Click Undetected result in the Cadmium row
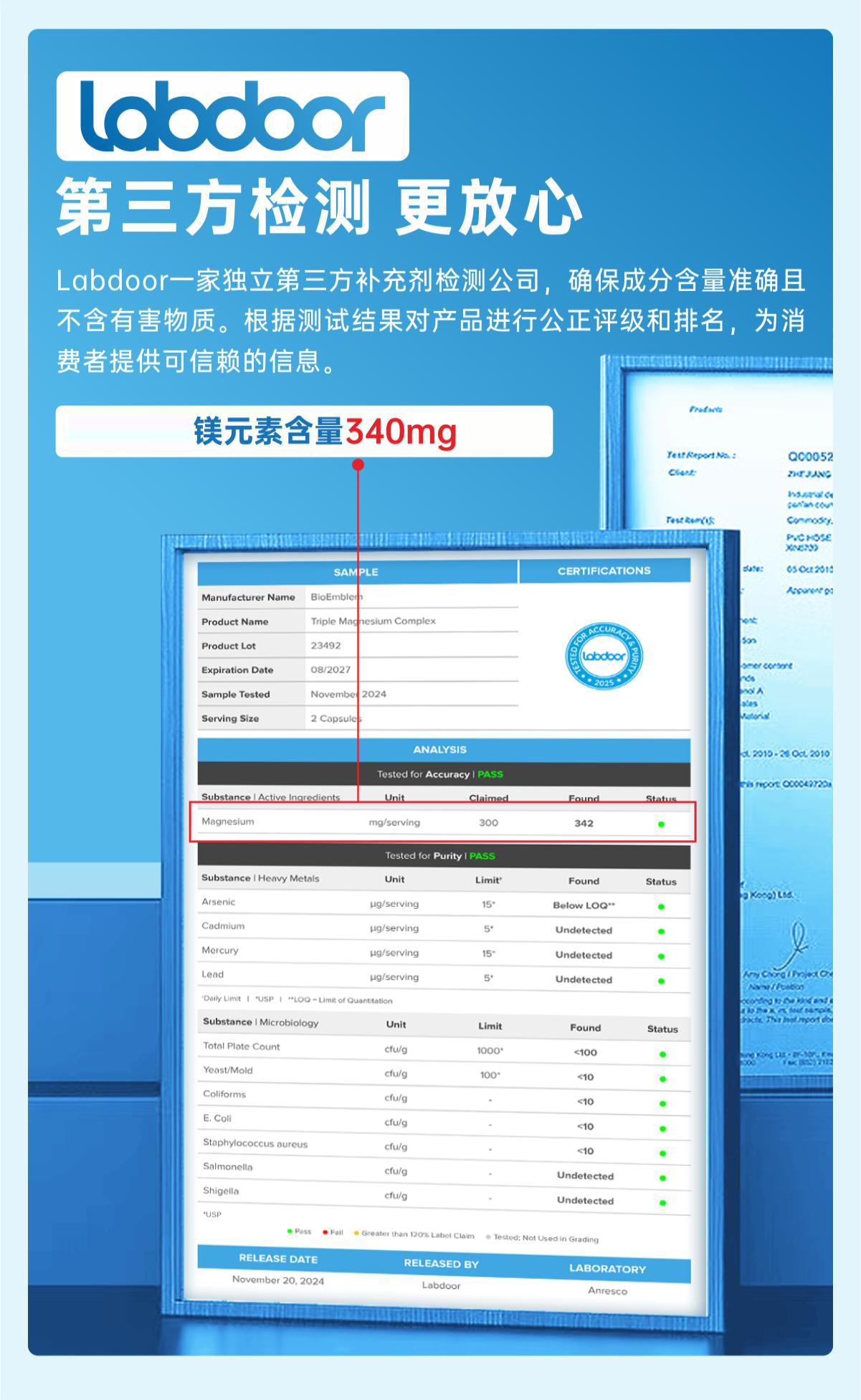This screenshot has height=1400, width=861. 584,930
